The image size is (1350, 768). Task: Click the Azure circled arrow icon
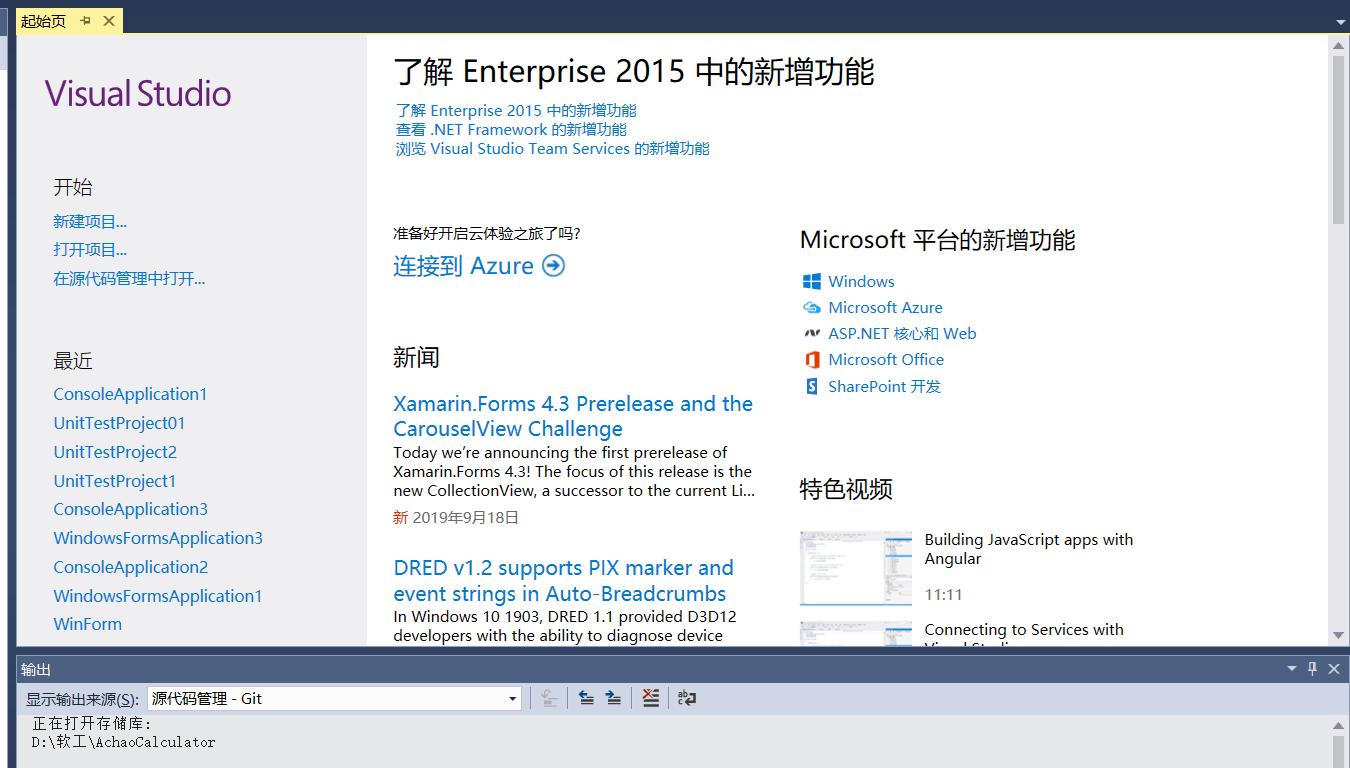tap(553, 266)
